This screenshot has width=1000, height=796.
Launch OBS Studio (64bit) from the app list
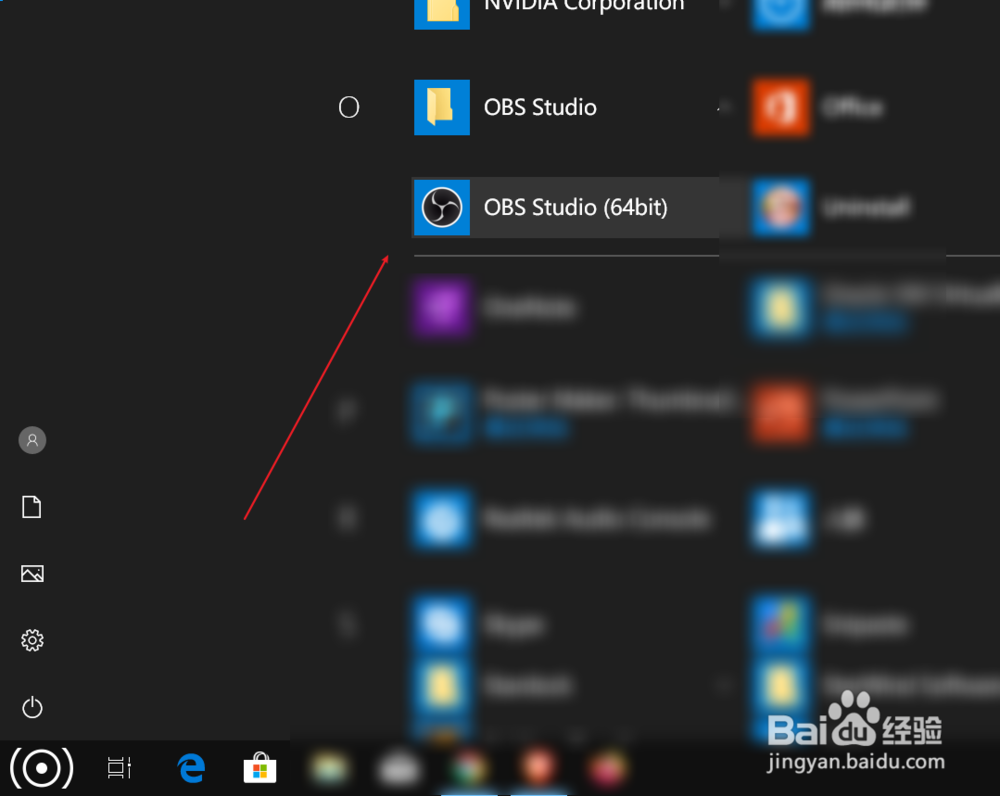[x=566, y=208]
